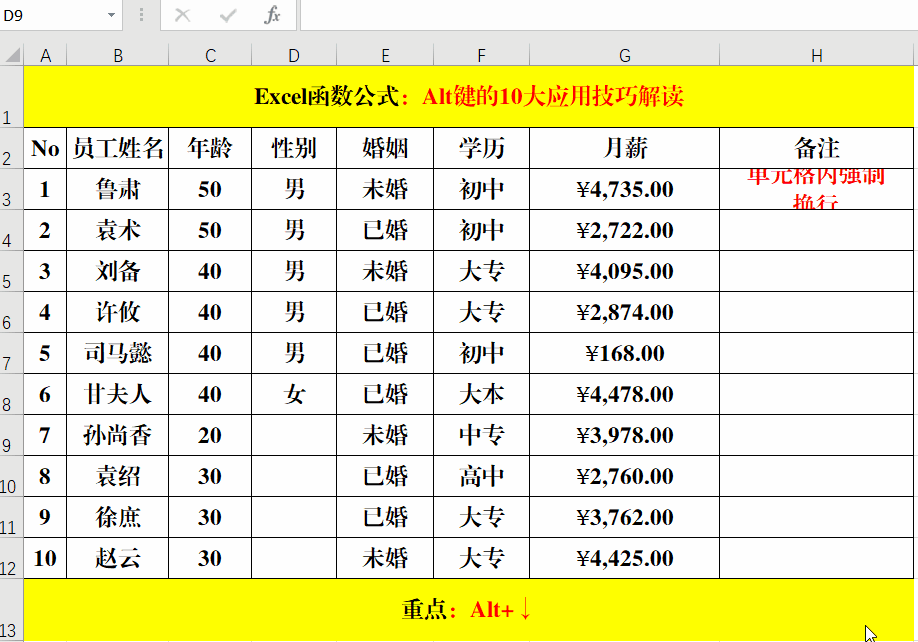Select column G header
The width and height of the screenshot is (918, 642).
625,56
